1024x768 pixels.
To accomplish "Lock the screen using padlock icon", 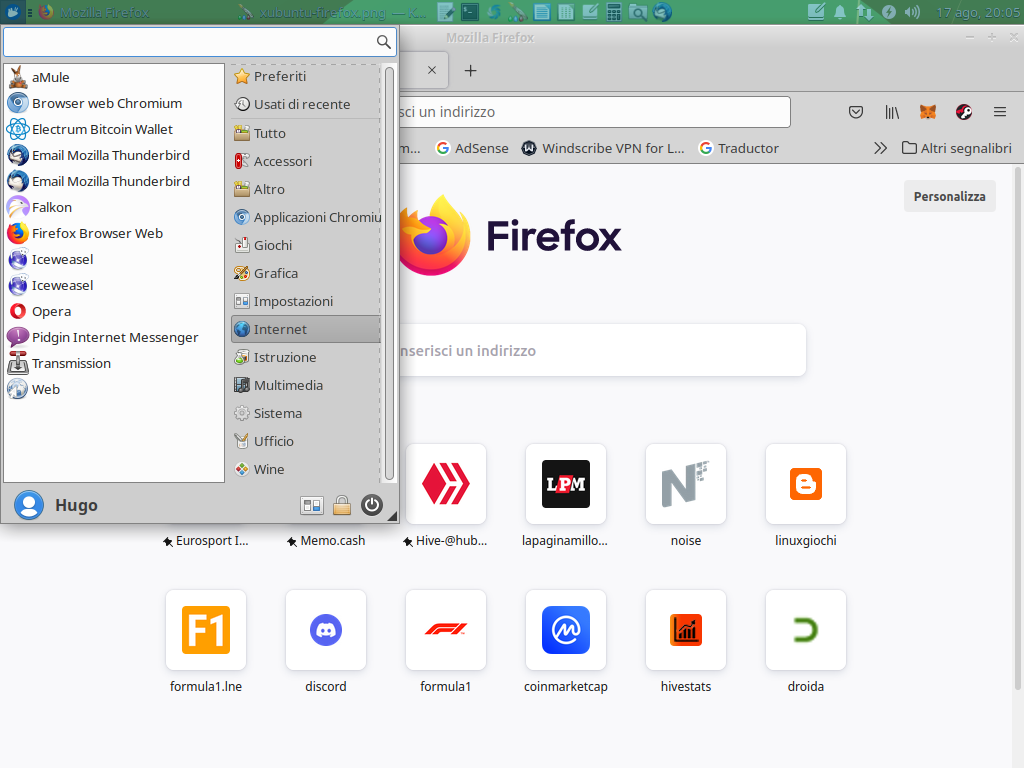I will pos(342,505).
